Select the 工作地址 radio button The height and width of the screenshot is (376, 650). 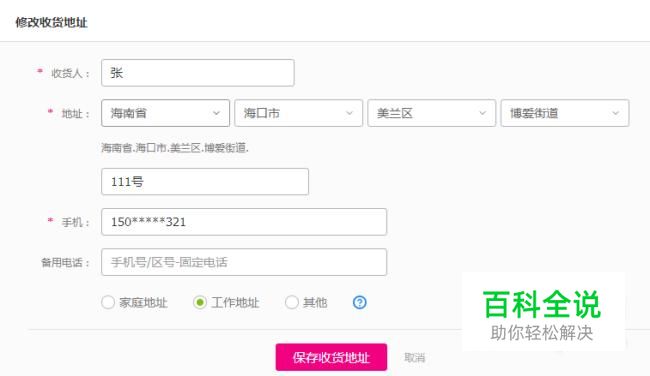pyautogui.click(x=200, y=302)
